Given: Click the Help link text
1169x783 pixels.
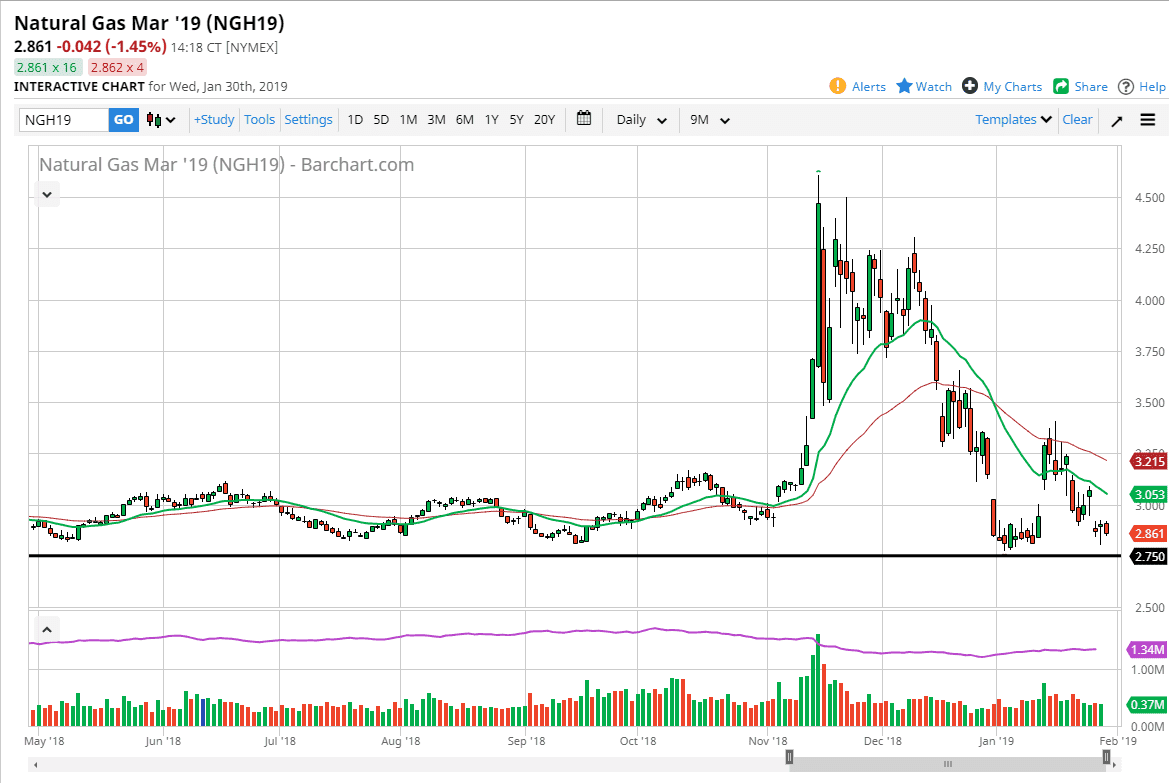Looking at the screenshot, I should tap(1152, 87).
